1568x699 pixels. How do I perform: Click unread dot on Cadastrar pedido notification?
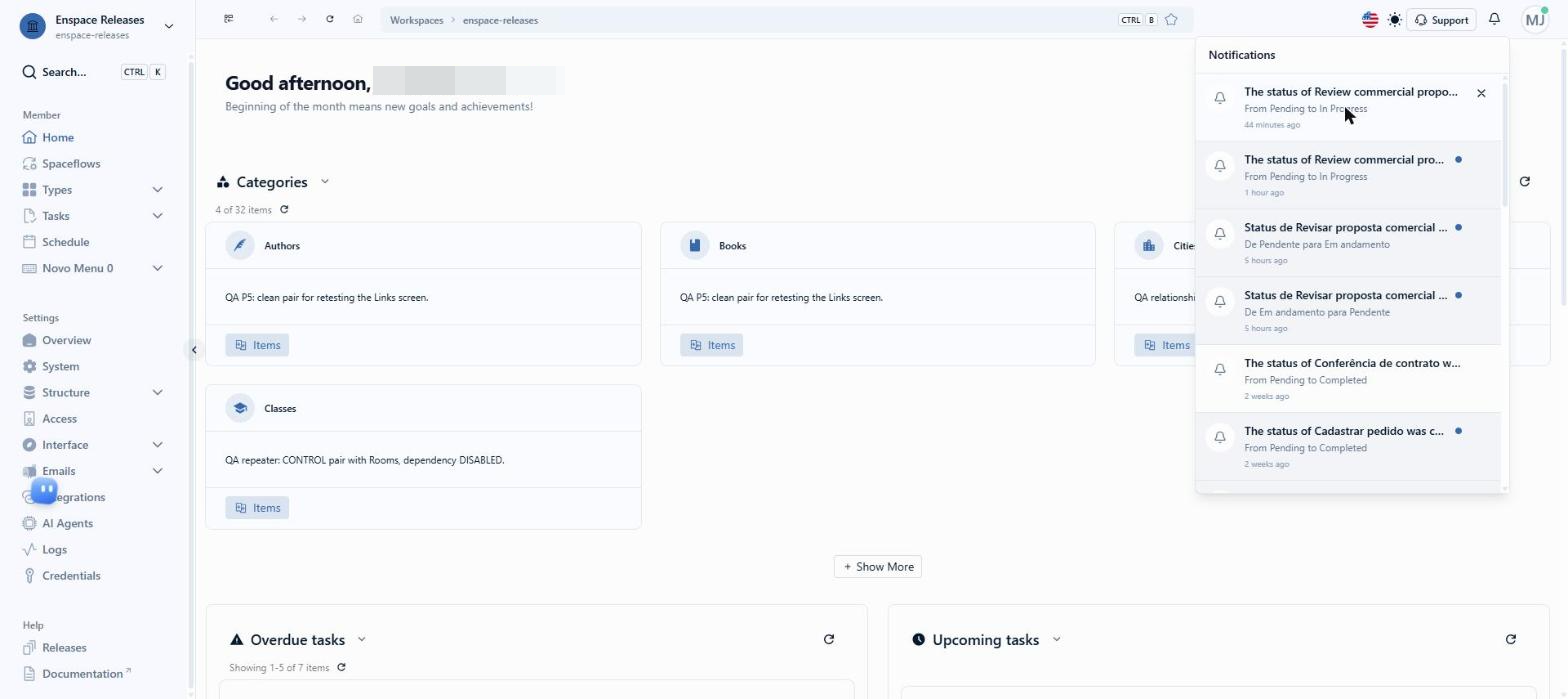(x=1458, y=431)
